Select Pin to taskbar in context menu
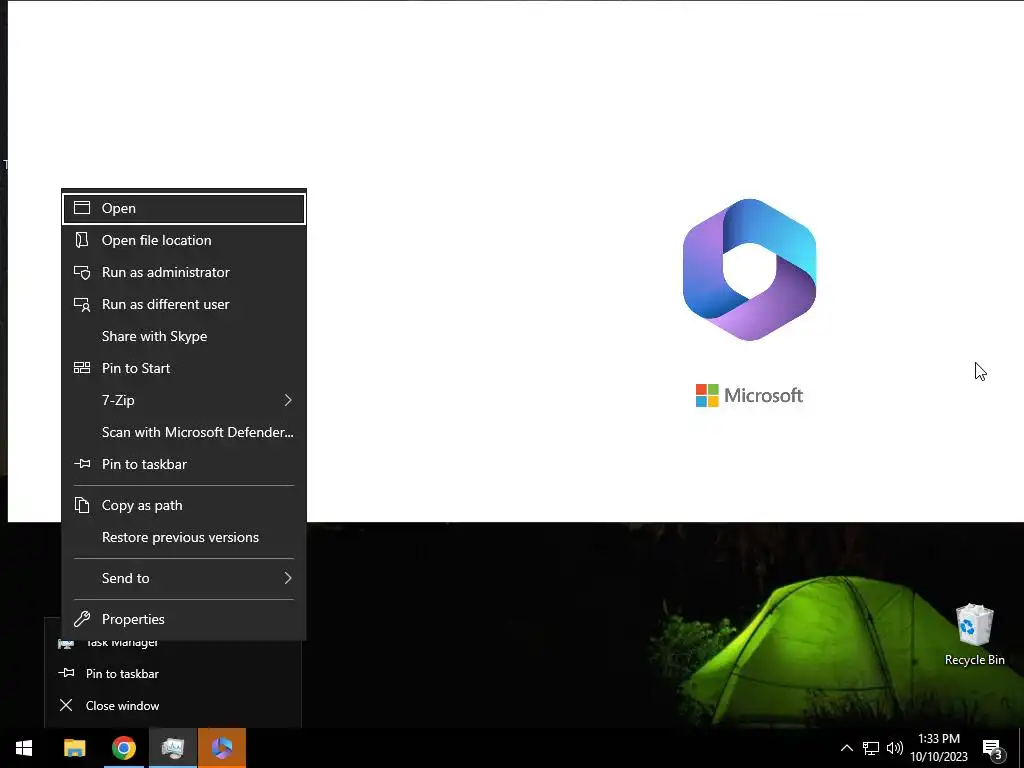1024x768 pixels. (184, 464)
